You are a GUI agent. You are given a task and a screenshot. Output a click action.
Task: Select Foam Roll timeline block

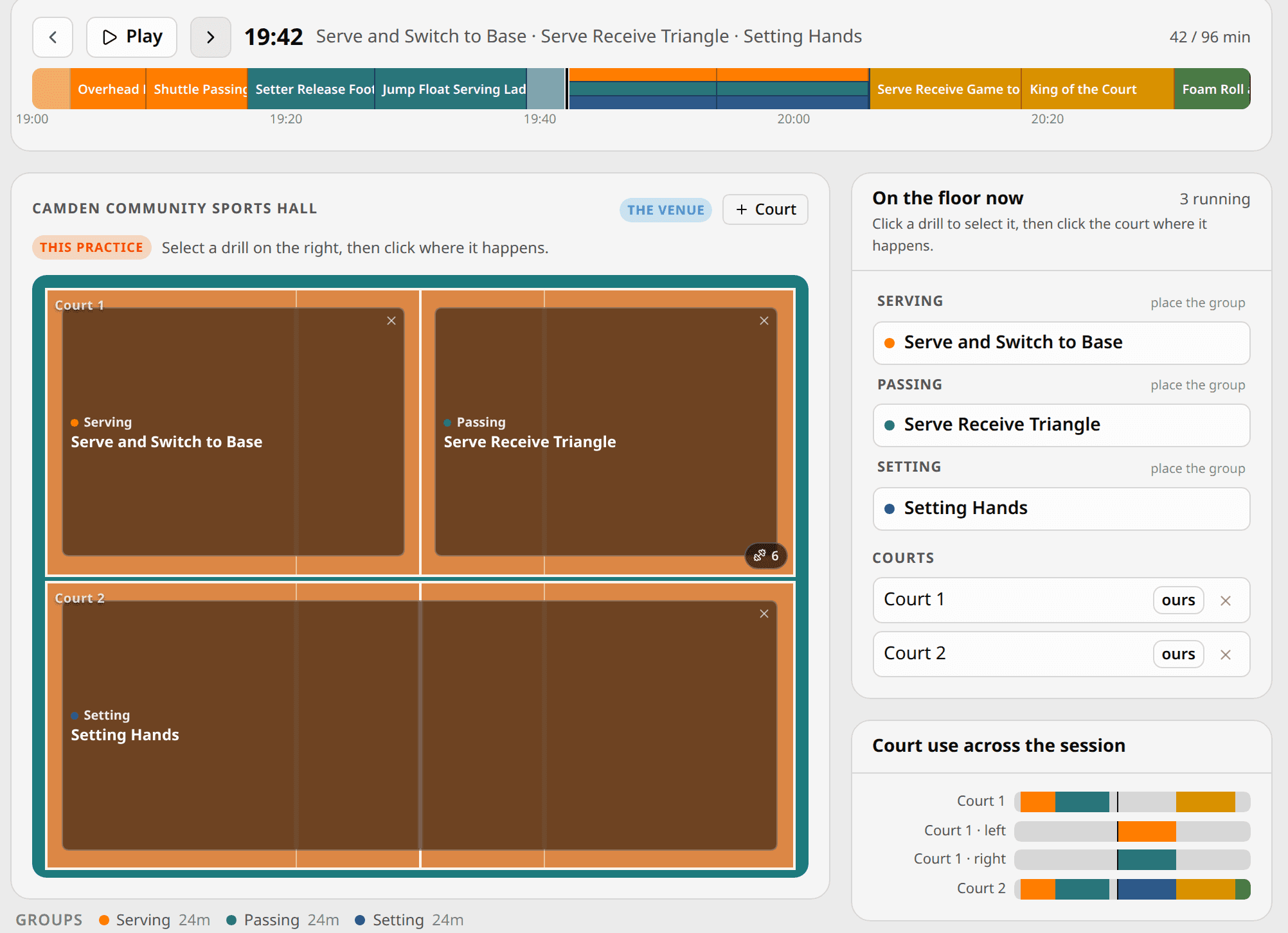coord(1212,89)
